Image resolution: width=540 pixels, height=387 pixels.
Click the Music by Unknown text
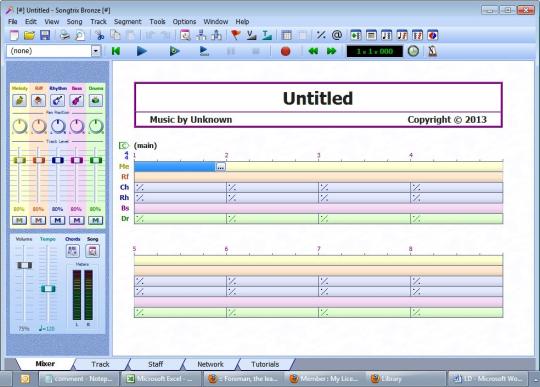tap(191, 119)
